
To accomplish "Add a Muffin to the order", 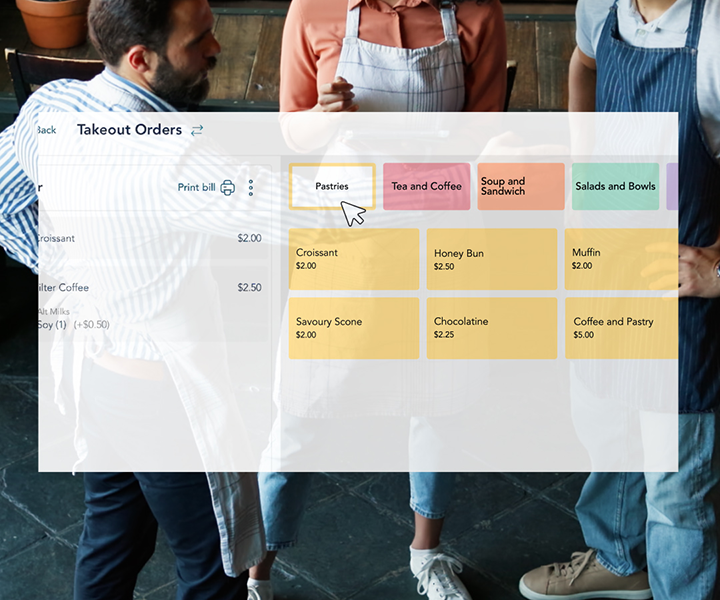I will (621, 259).
